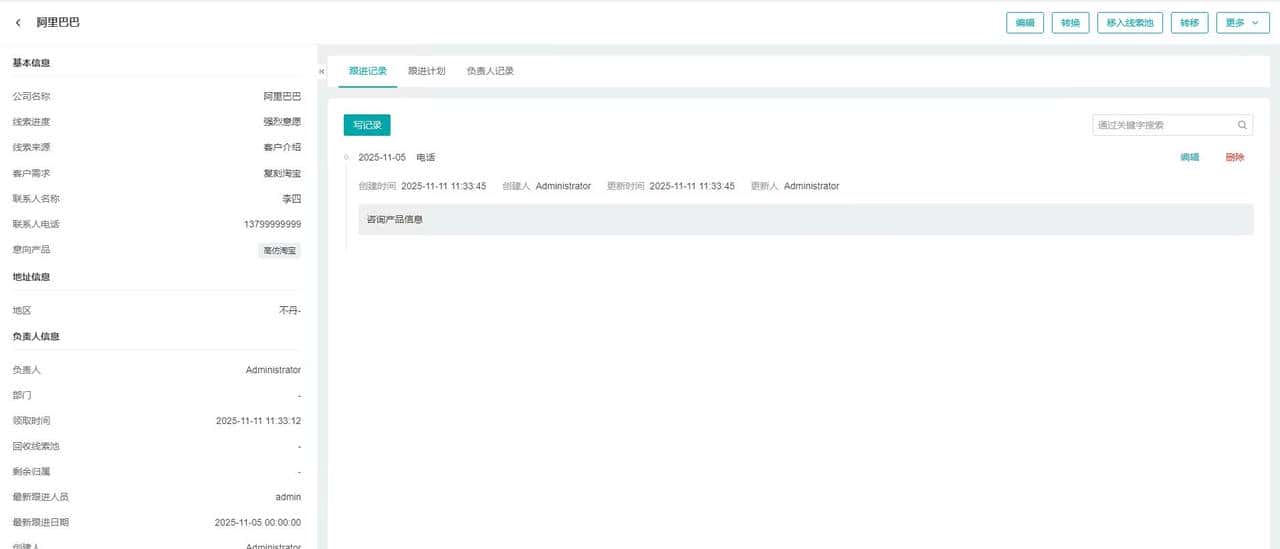Screen dimensions: 1280x549
Task: Click the 移入线索池 button
Action: (1130, 23)
